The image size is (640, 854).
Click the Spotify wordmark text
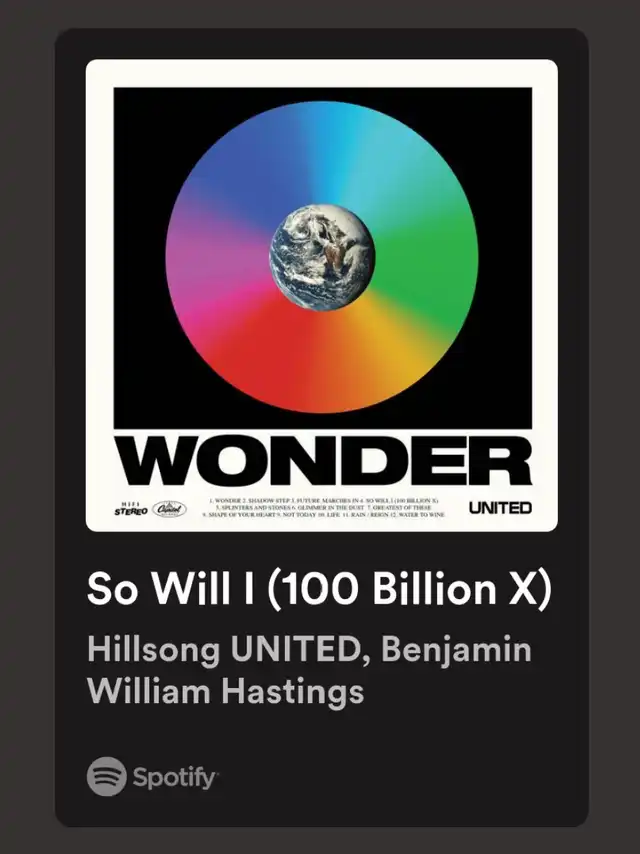click(x=174, y=778)
